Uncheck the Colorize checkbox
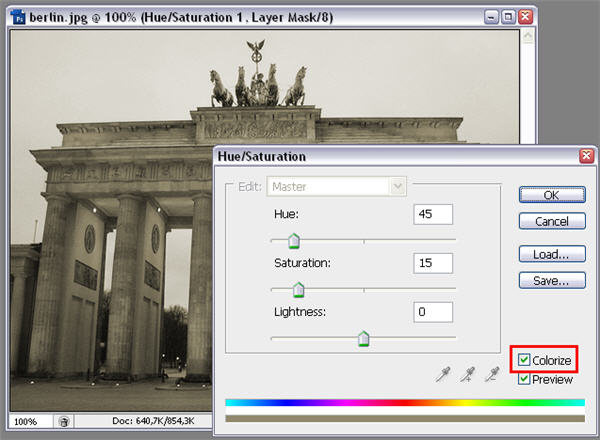This screenshot has height=440, width=600. [x=524, y=360]
